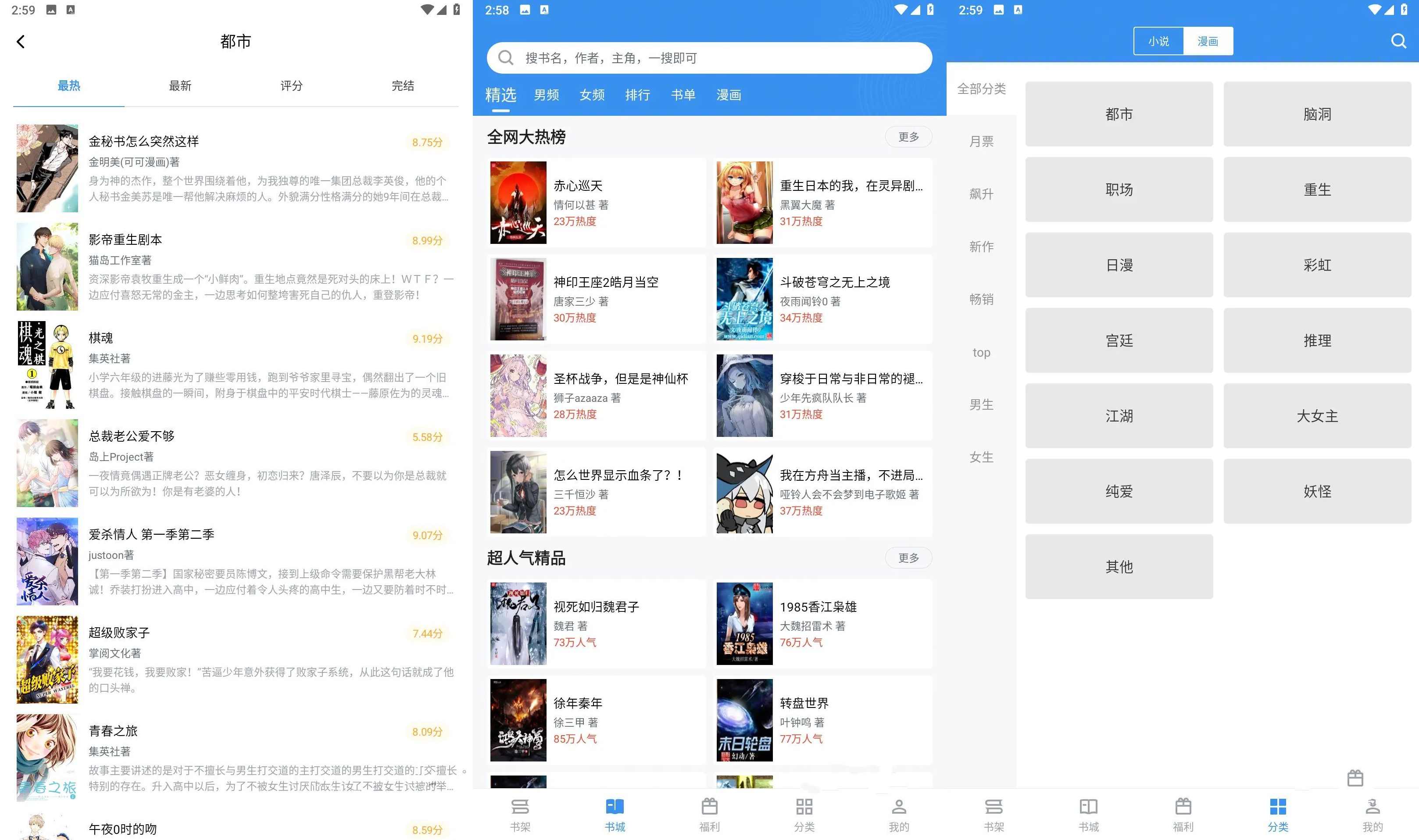Image resolution: width=1419 pixels, height=840 pixels.
Task: Open the 棋魂 cover thumbnail
Action: point(47,365)
